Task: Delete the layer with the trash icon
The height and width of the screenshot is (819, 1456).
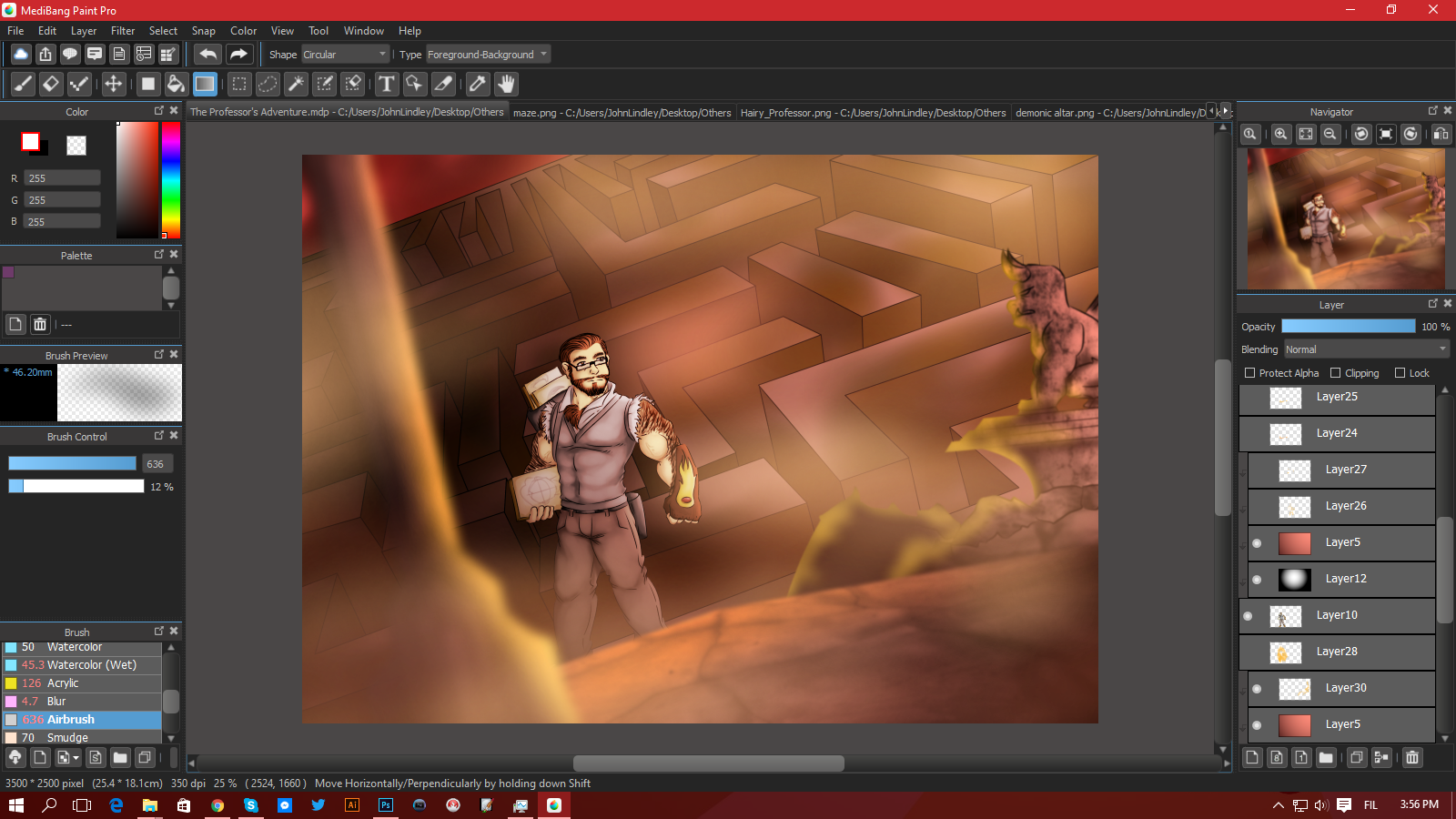Action: pyautogui.click(x=1412, y=757)
